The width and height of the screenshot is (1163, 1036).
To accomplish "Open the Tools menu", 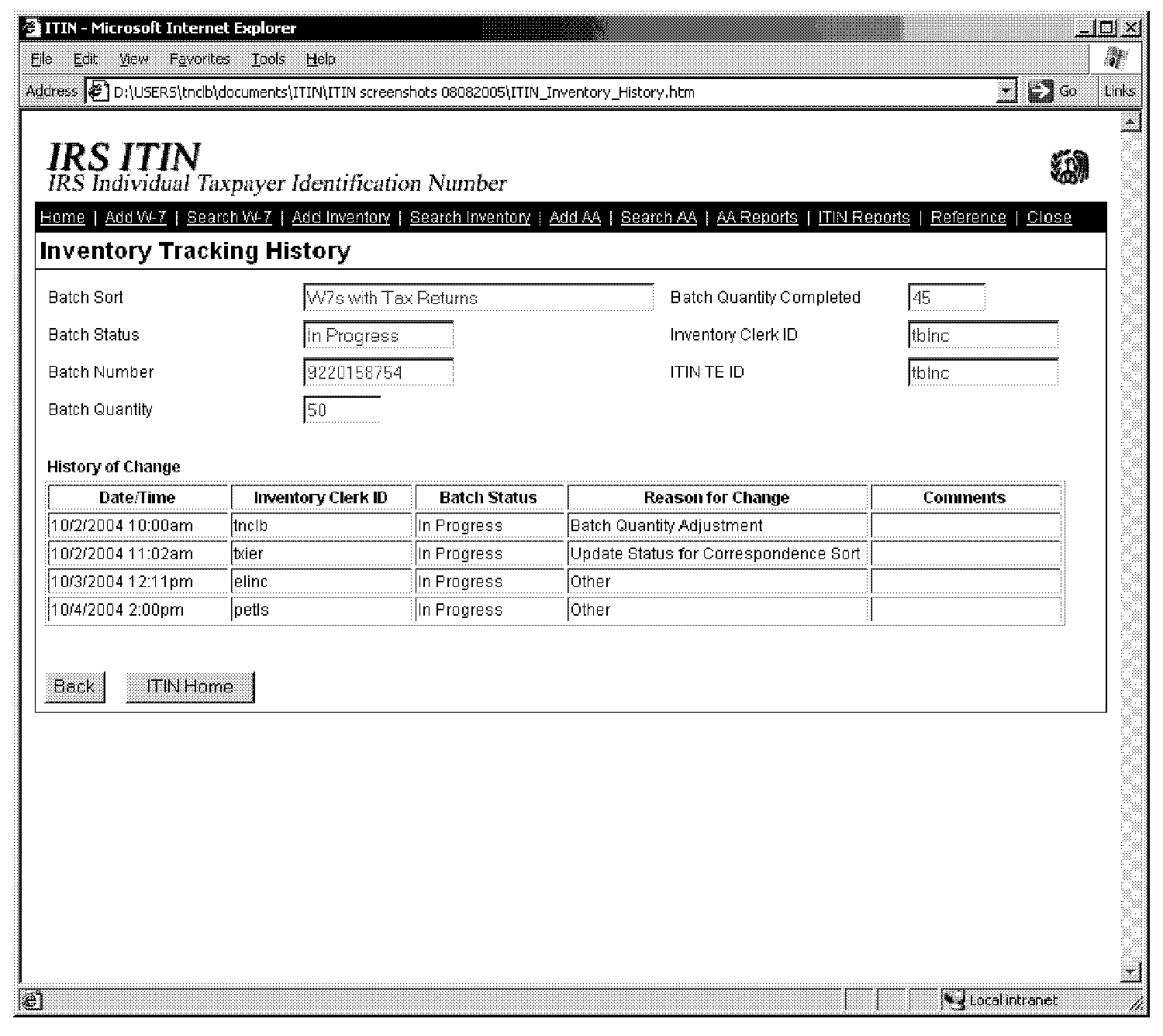I will [x=267, y=59].
